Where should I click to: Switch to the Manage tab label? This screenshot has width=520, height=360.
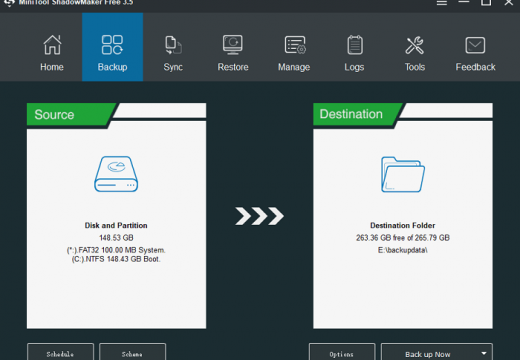click(294, 67)
